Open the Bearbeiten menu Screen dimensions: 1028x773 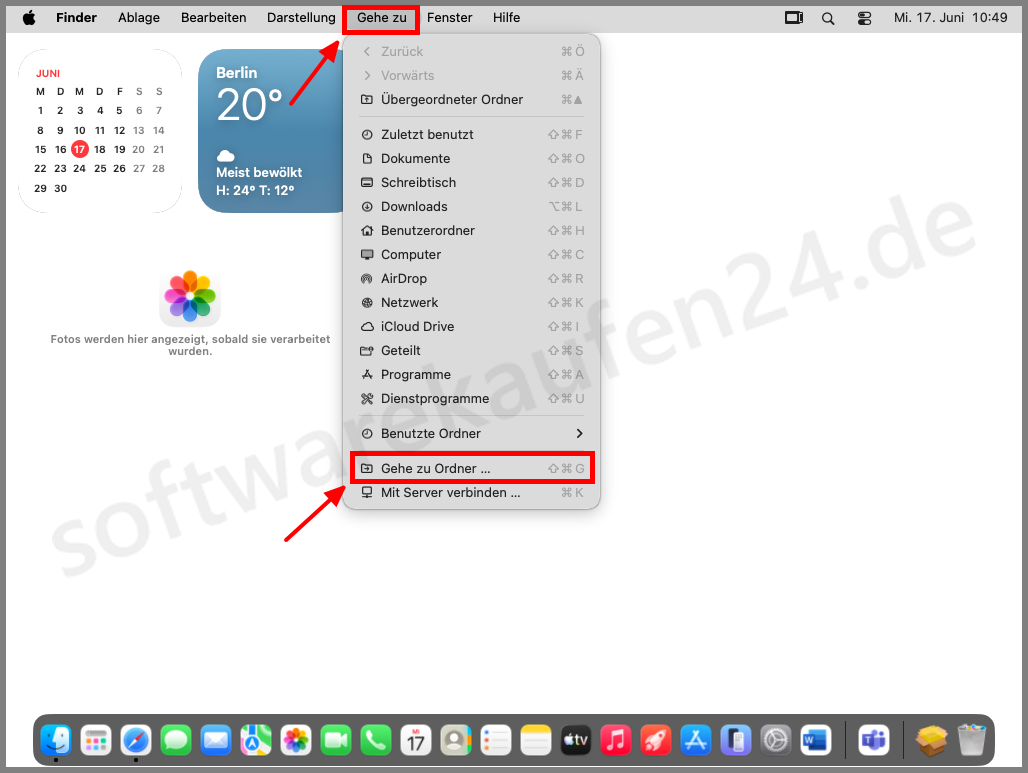(214, 18)
